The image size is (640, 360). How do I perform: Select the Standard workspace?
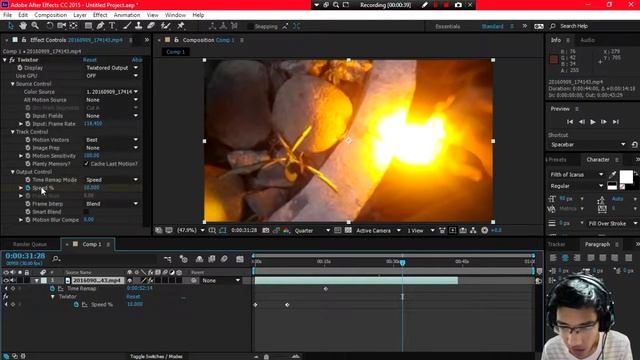492,26
